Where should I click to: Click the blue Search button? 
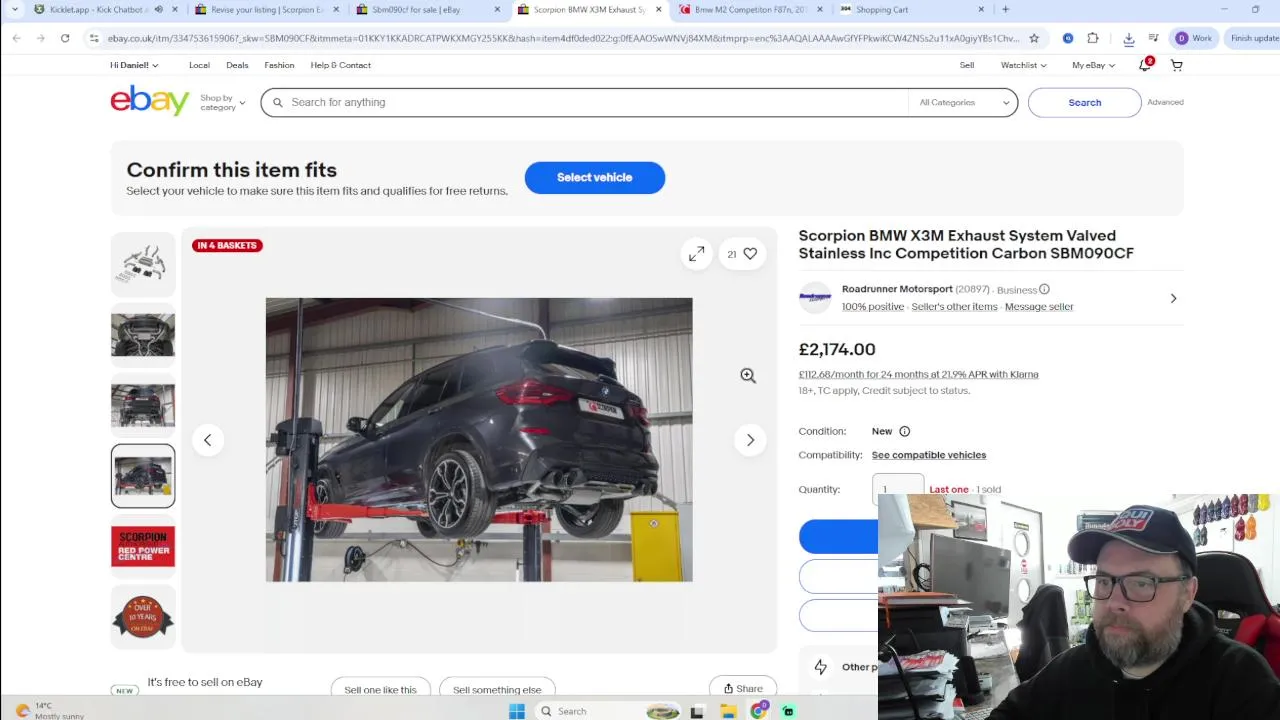click(1084, 102)
